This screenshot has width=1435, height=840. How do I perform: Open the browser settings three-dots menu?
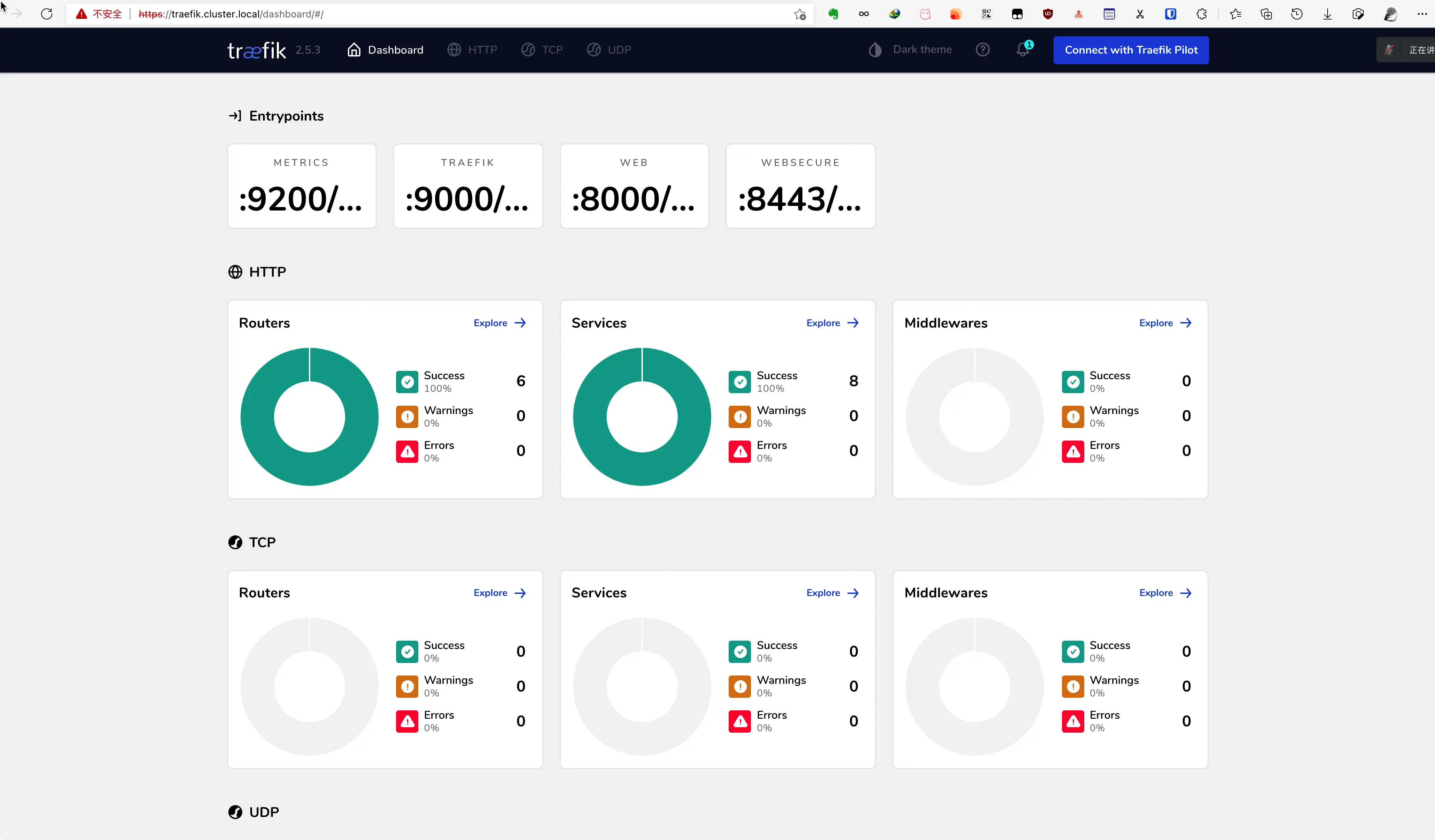tap(1421, 14)
